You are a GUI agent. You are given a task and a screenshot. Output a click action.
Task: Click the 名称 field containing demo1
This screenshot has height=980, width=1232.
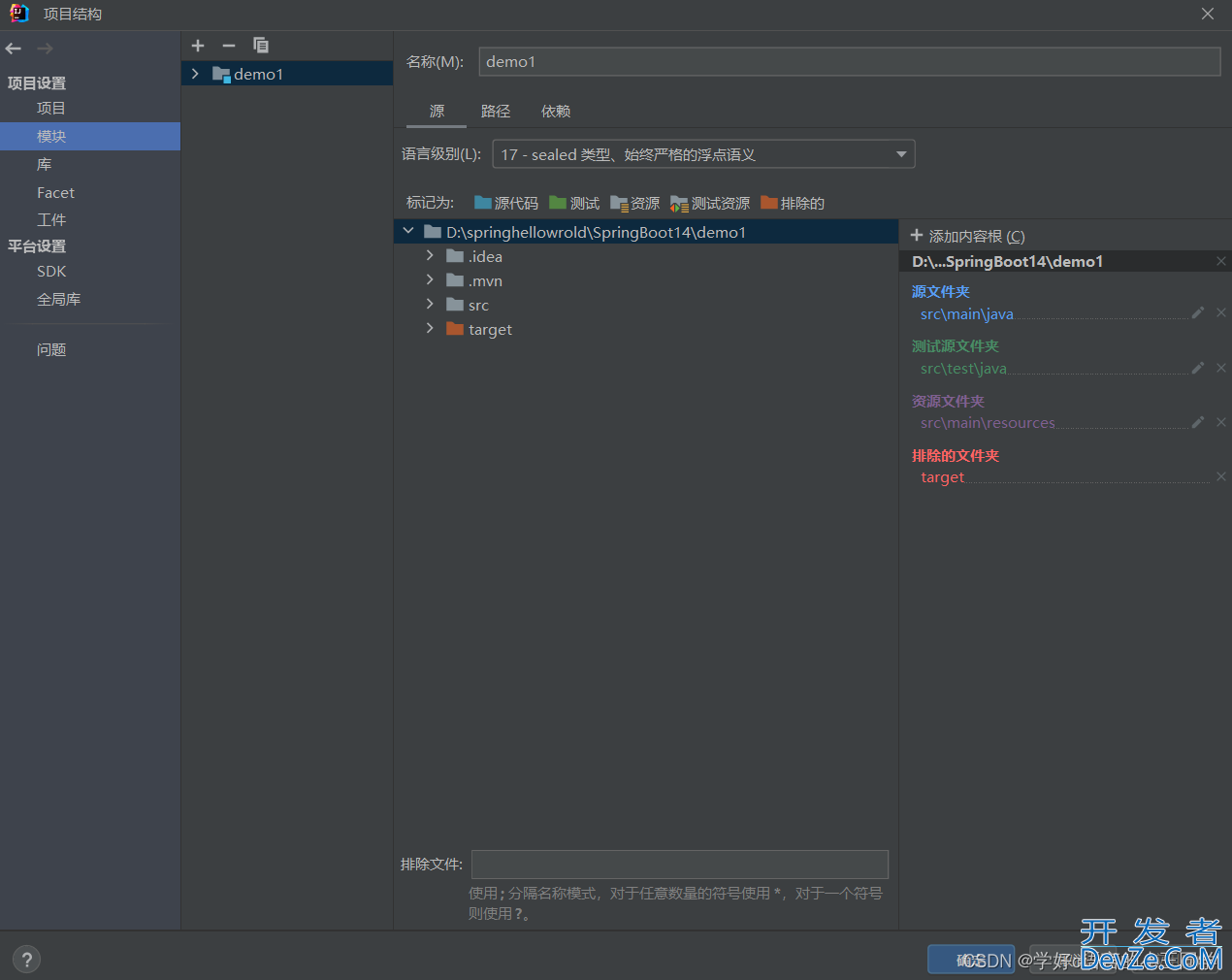[849, 61]
